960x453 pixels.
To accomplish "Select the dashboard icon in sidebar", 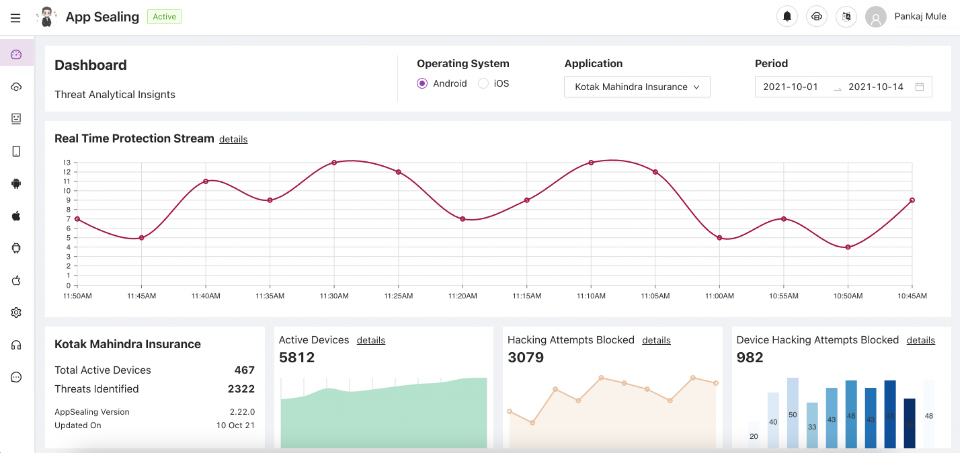I will coord(16,54).
